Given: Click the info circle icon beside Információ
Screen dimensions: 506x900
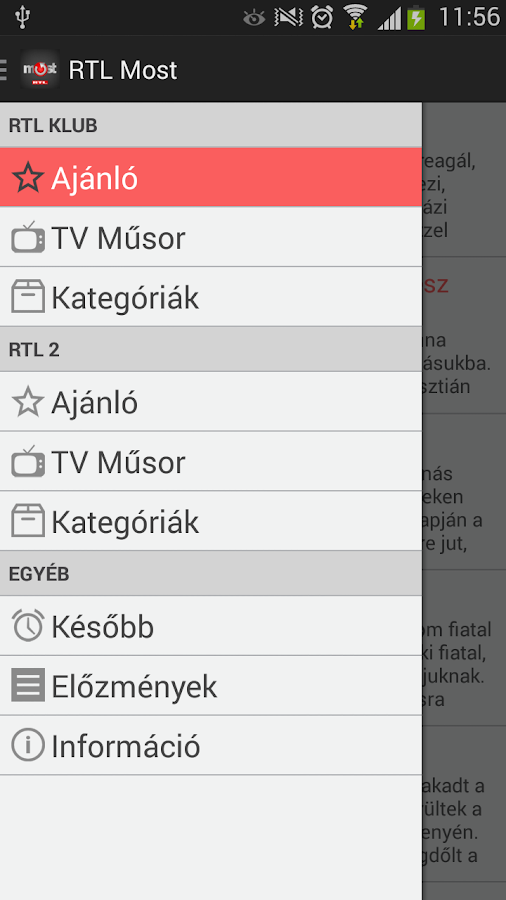Looking at the screenshot, I should 28,745.
